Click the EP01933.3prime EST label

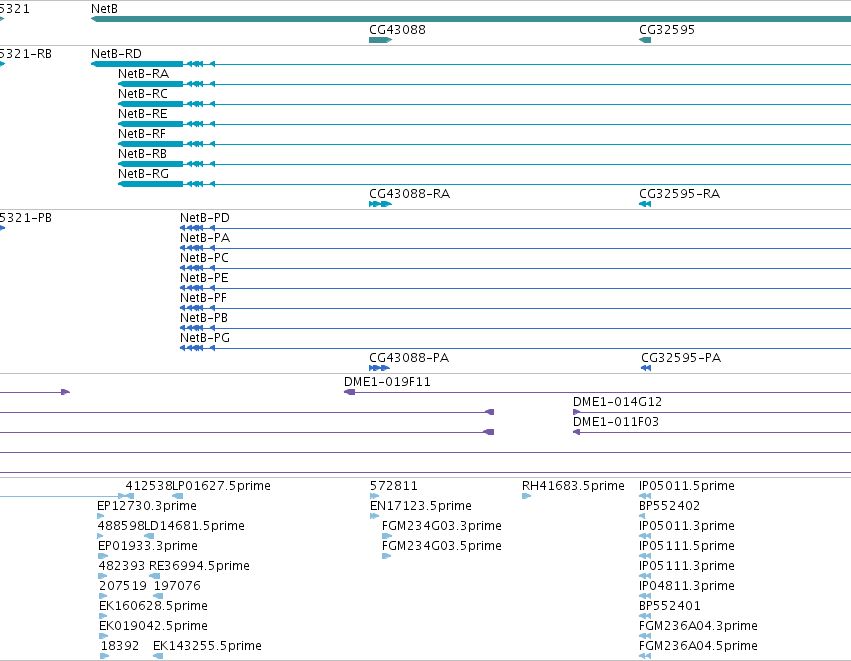(x=148, y=546)
